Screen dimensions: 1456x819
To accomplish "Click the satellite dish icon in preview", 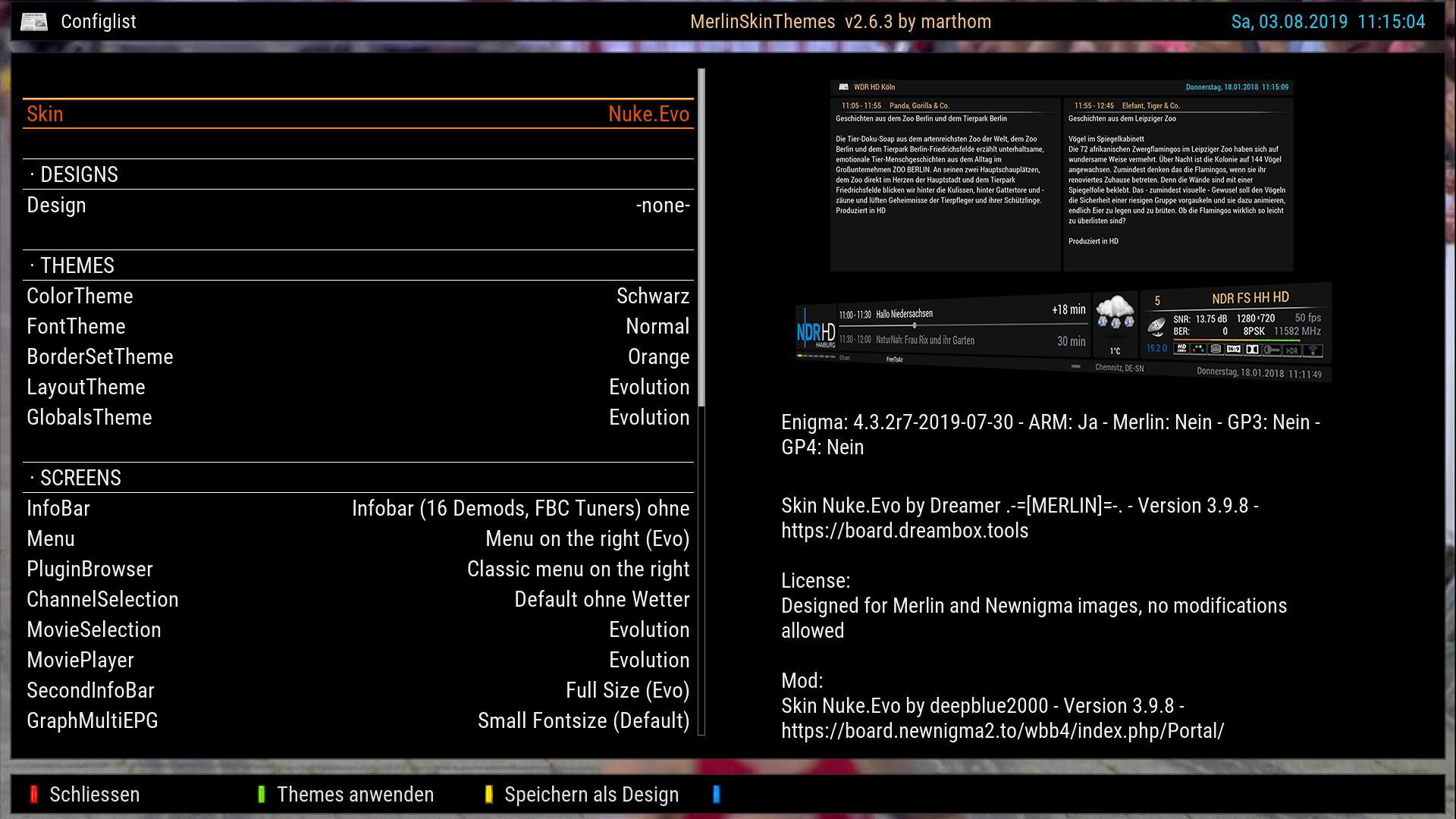I will 1156,326.
